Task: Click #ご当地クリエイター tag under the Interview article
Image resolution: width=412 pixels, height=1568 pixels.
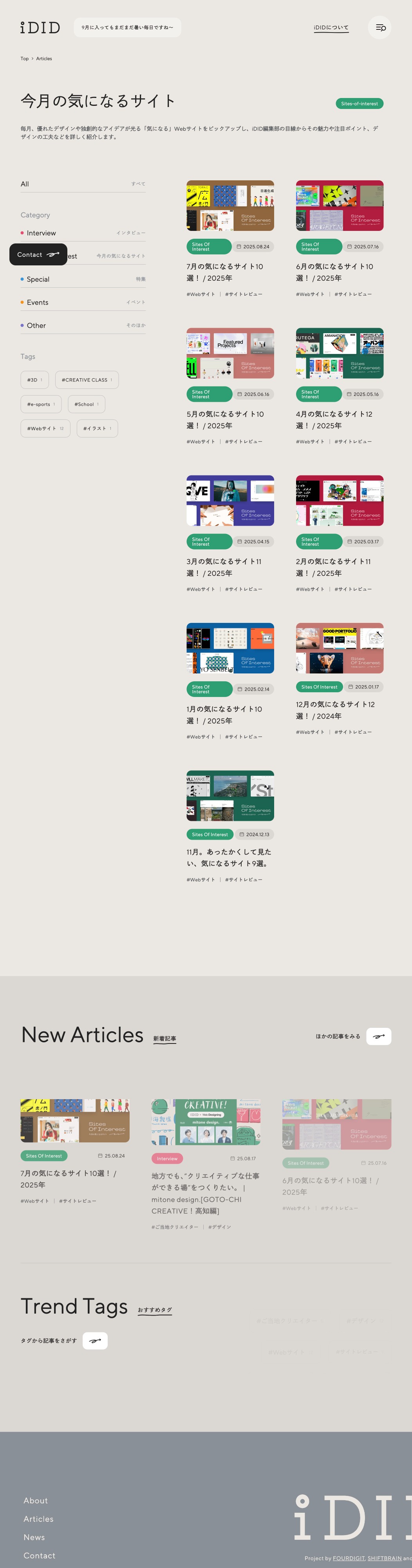Action: pos(175,1227)
